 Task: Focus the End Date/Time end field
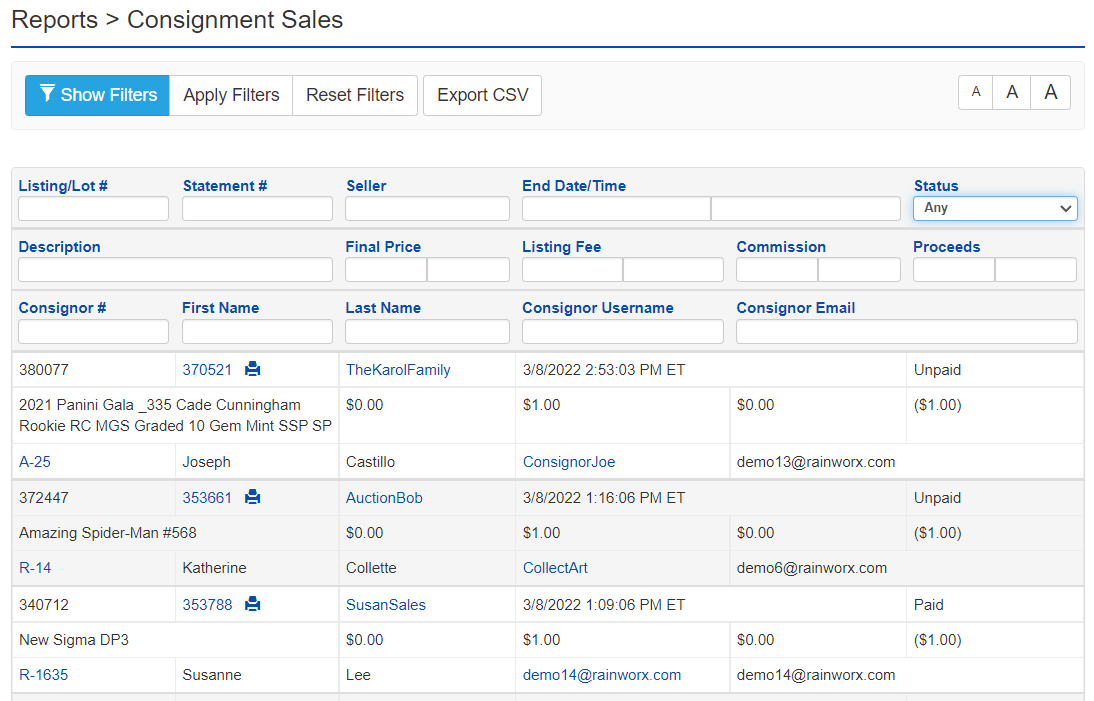coord(806,209)
